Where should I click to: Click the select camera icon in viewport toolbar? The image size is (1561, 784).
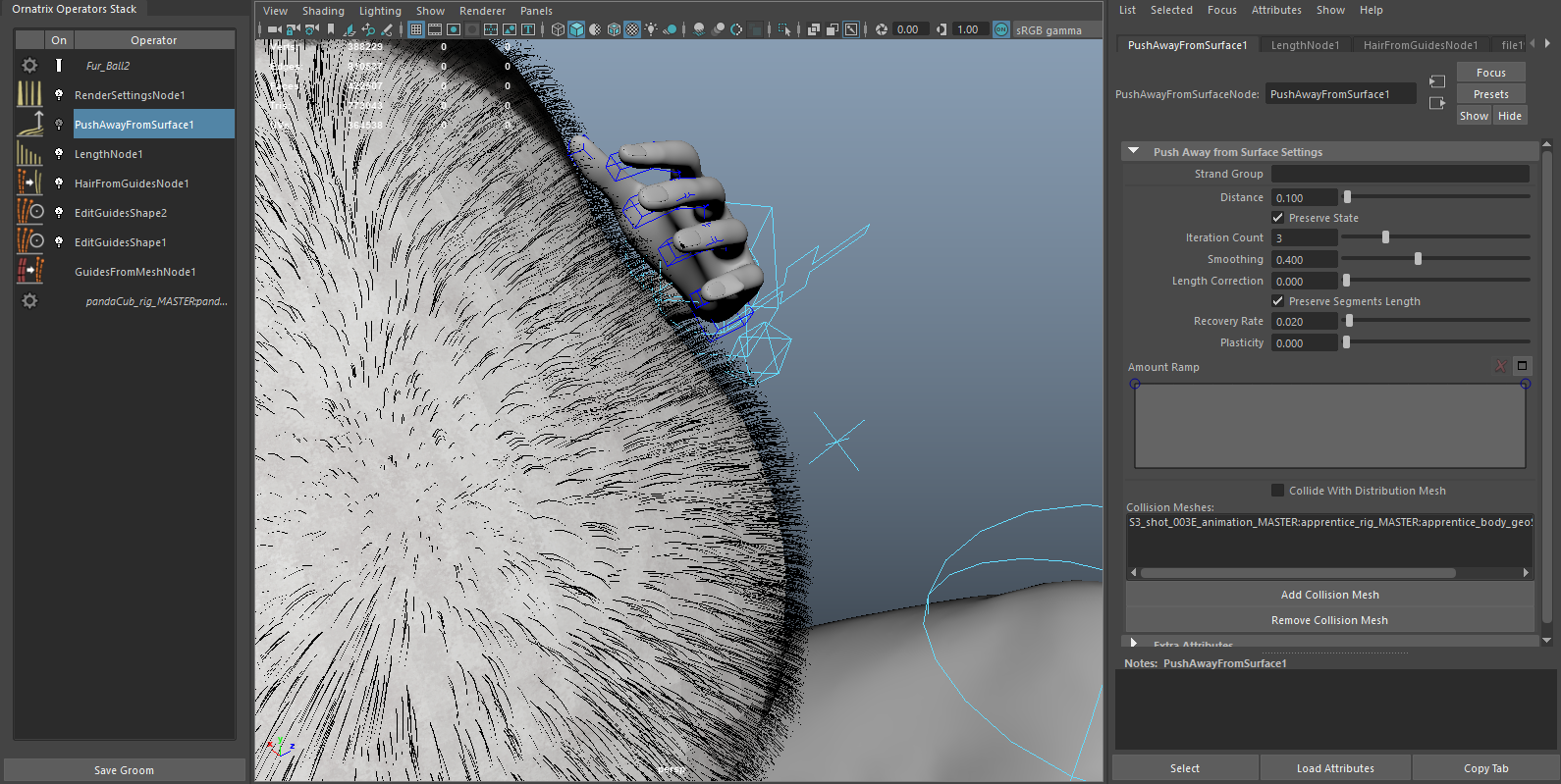pyautogui.click(x=274, y=29)
